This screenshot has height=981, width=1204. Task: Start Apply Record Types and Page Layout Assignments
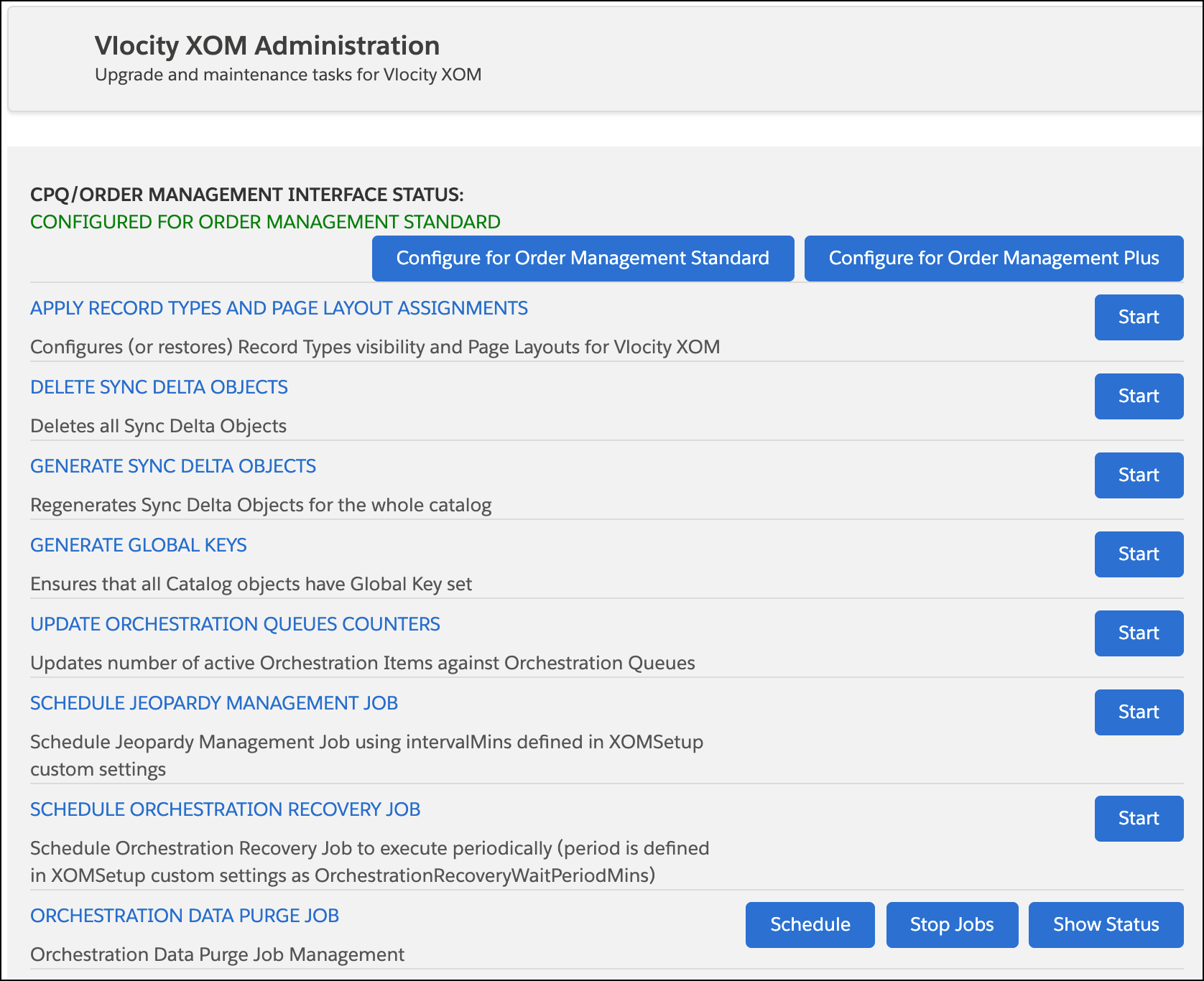[x=1139, y=317]
